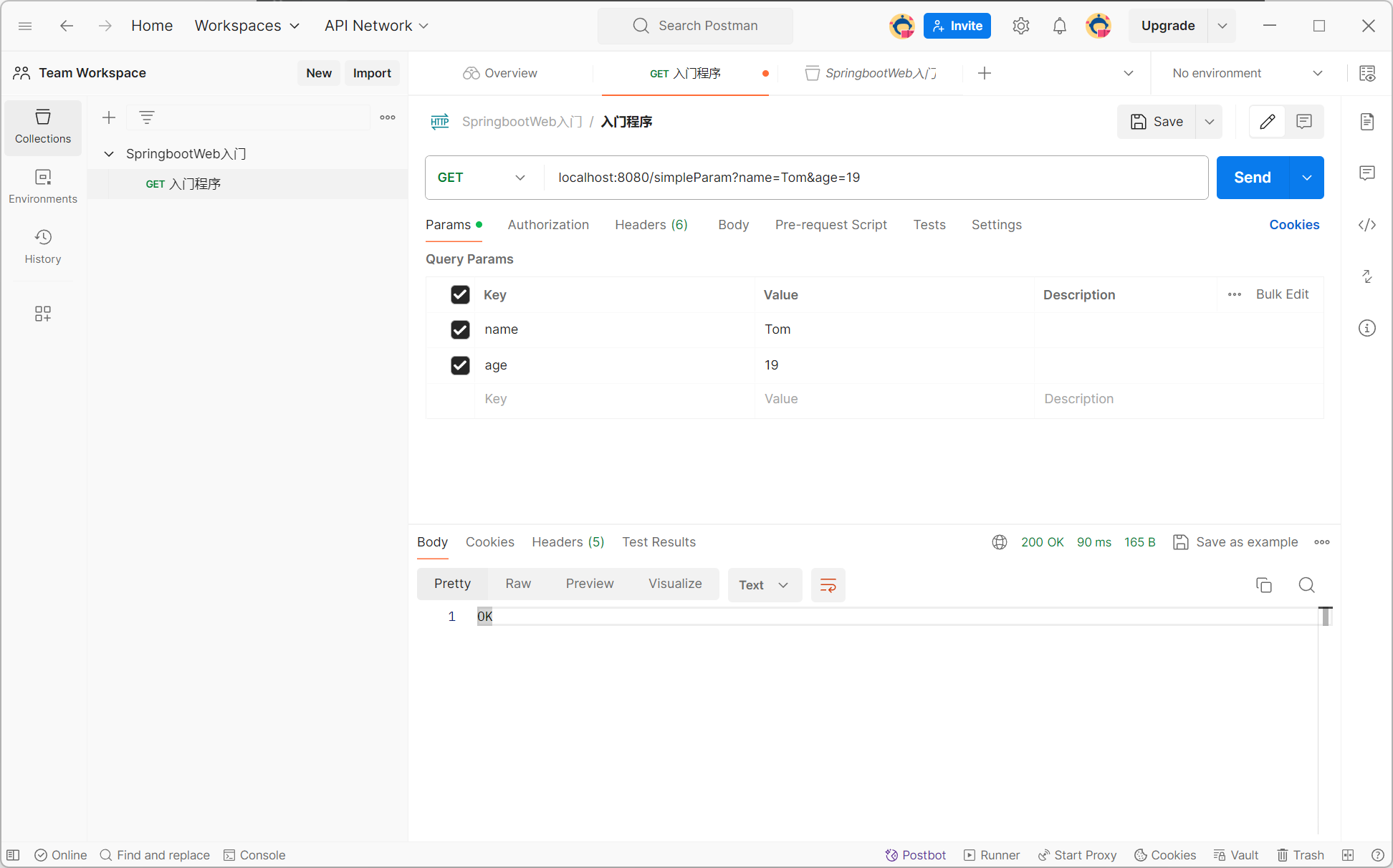Click the Save button
Viewport: 1393px width, 868px height.
point(1157,122)
